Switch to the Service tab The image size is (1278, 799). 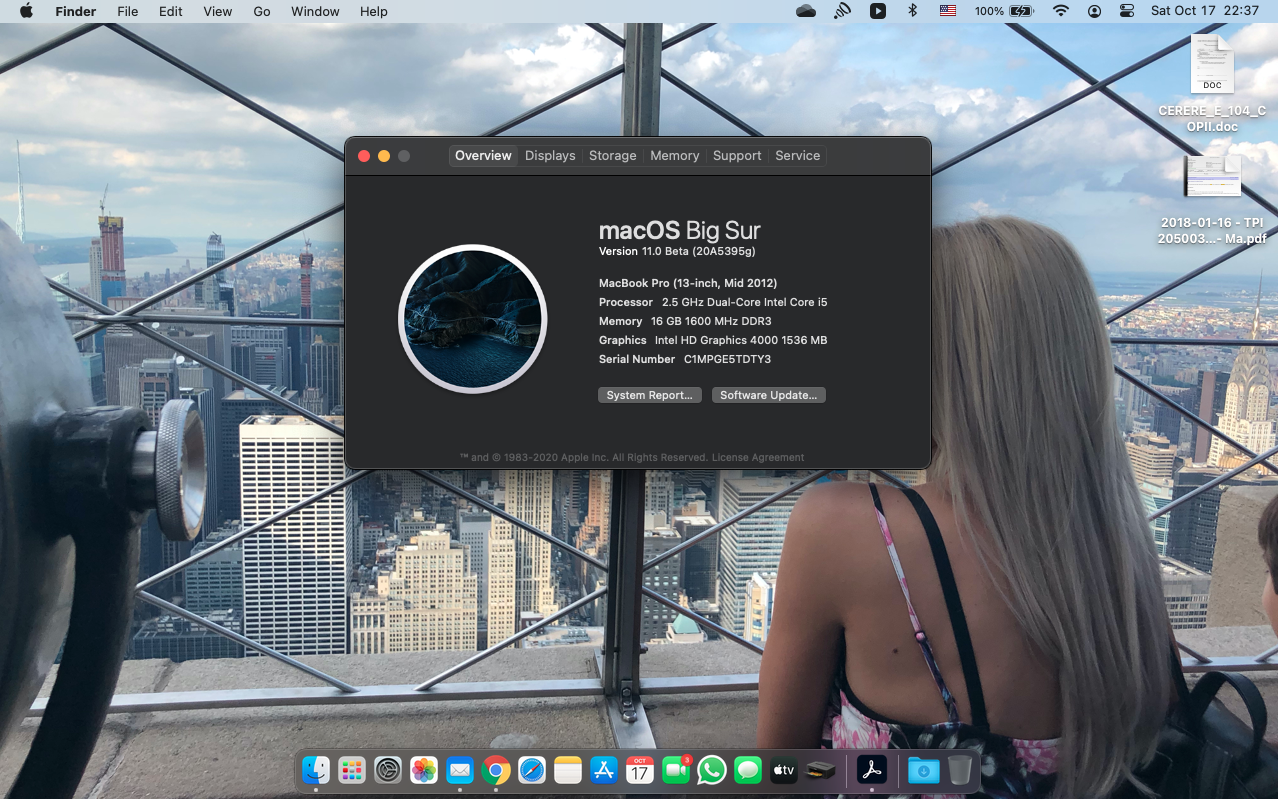(x=797, y=156)
